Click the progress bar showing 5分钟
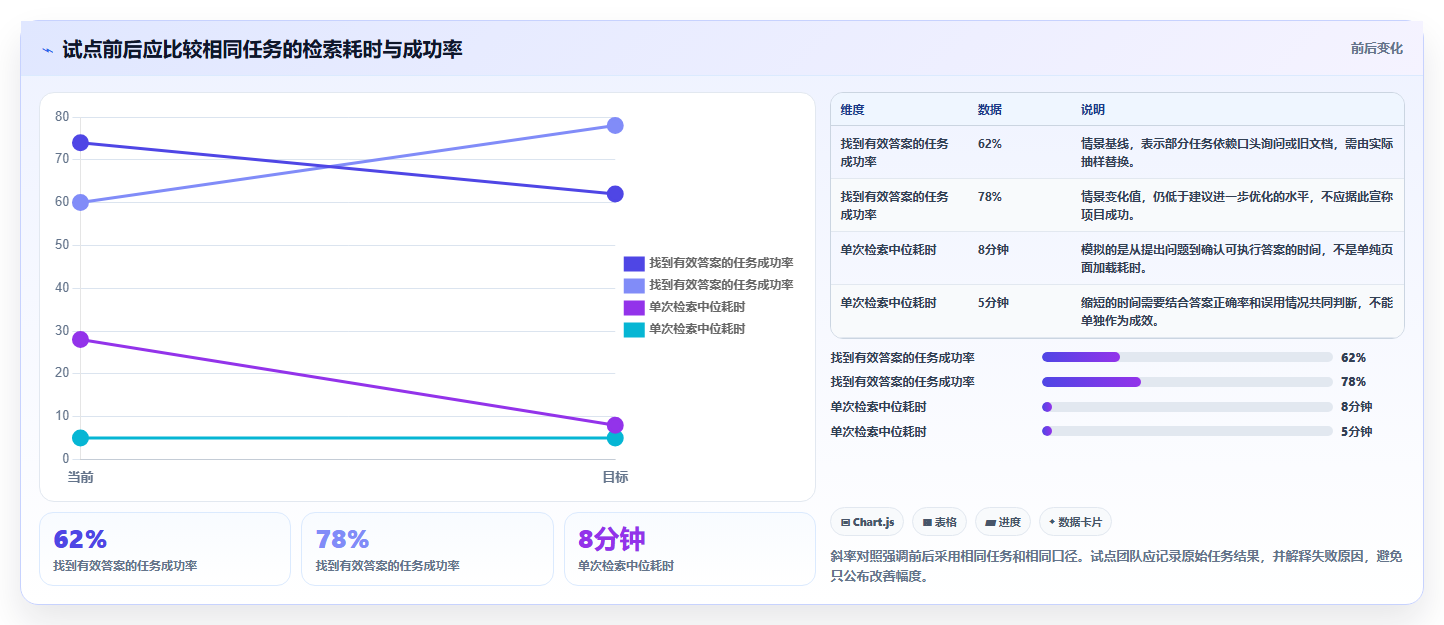 pos(1187,431)
